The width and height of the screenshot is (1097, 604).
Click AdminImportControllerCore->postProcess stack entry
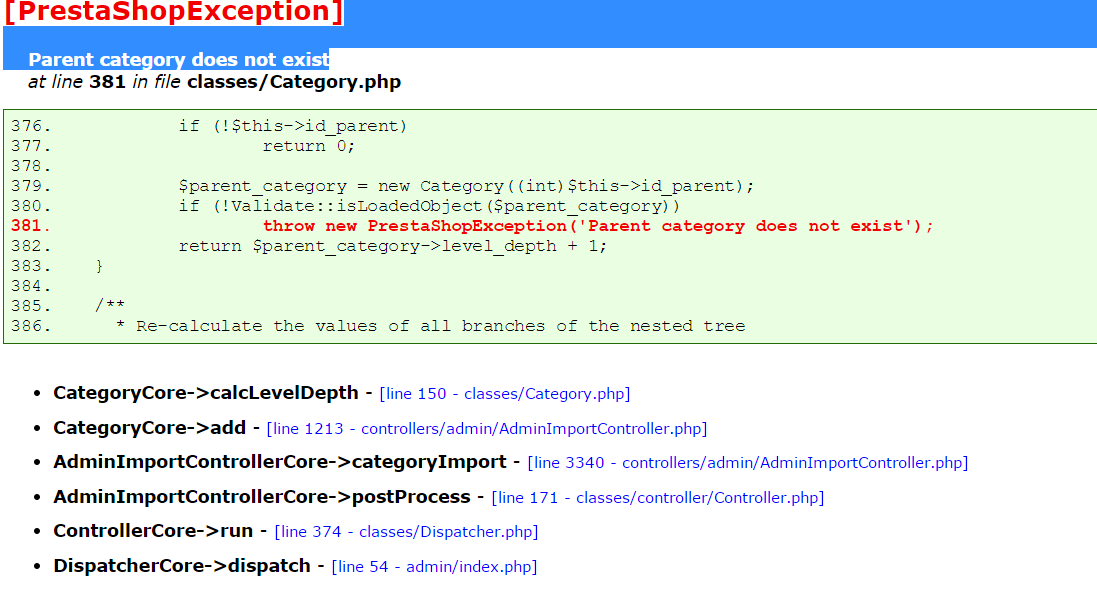[x=262, y=497]
